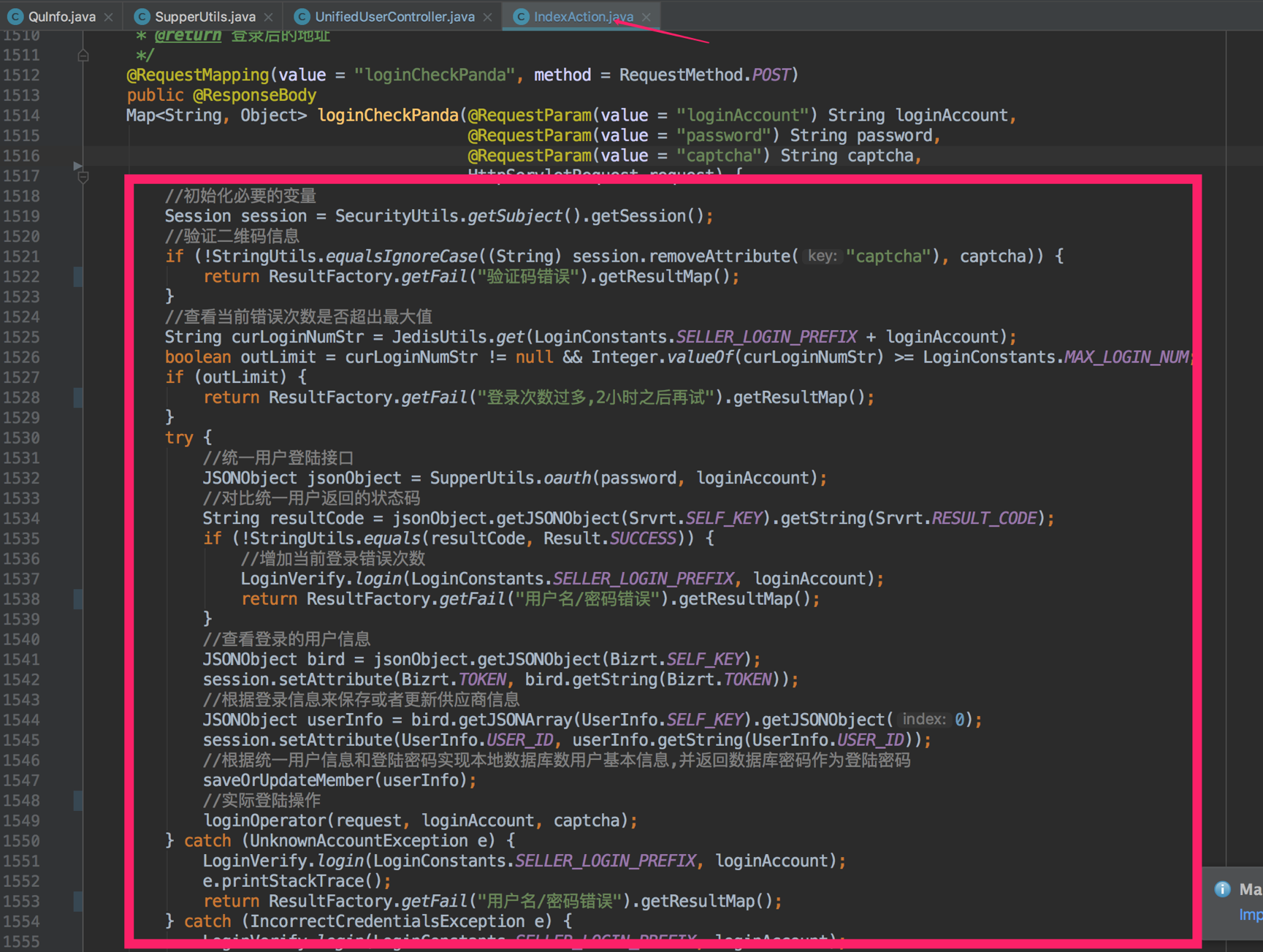Click the class icon on QuInfo.java tab
The image size is (1263, 952).
pos(15,16)
